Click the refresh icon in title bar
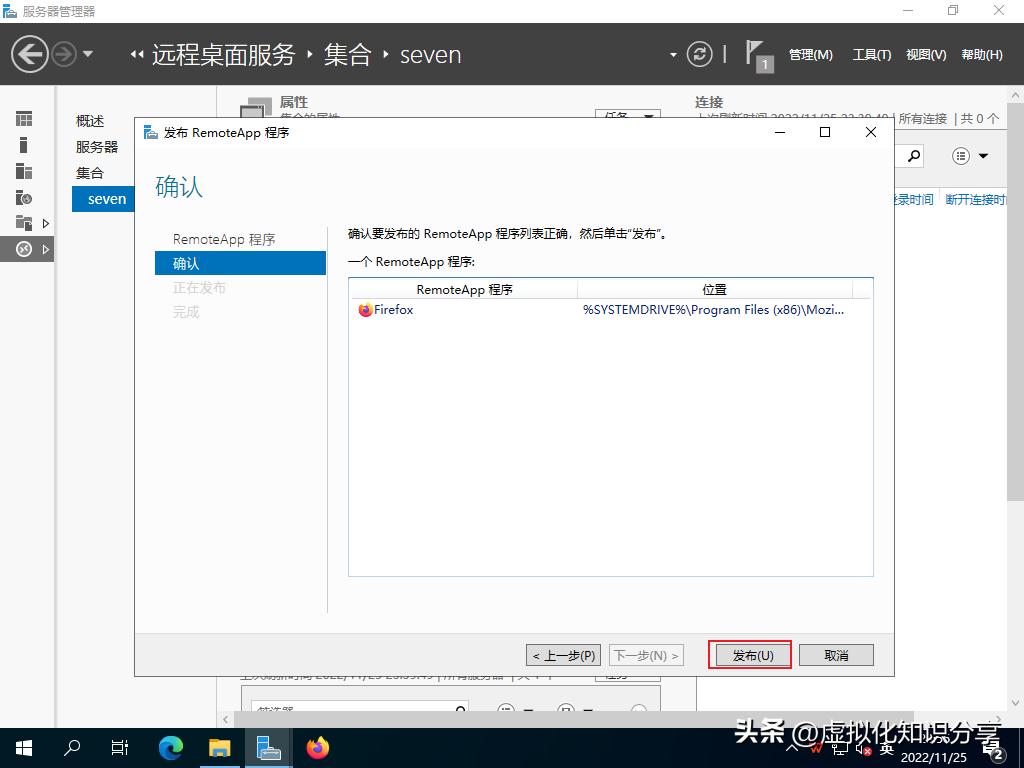Screen dimensions: 1024x768 point(700,55)
